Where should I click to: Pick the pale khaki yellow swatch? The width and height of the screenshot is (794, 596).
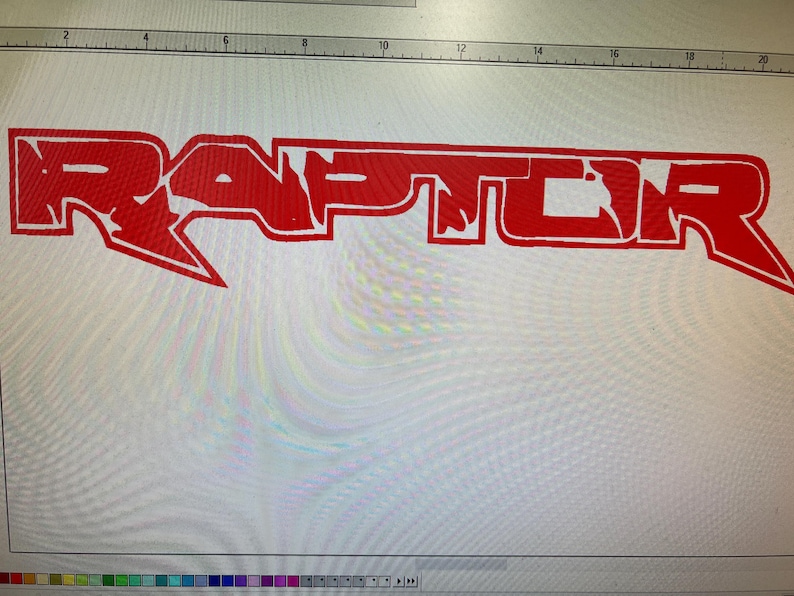[x=43, y=580]
